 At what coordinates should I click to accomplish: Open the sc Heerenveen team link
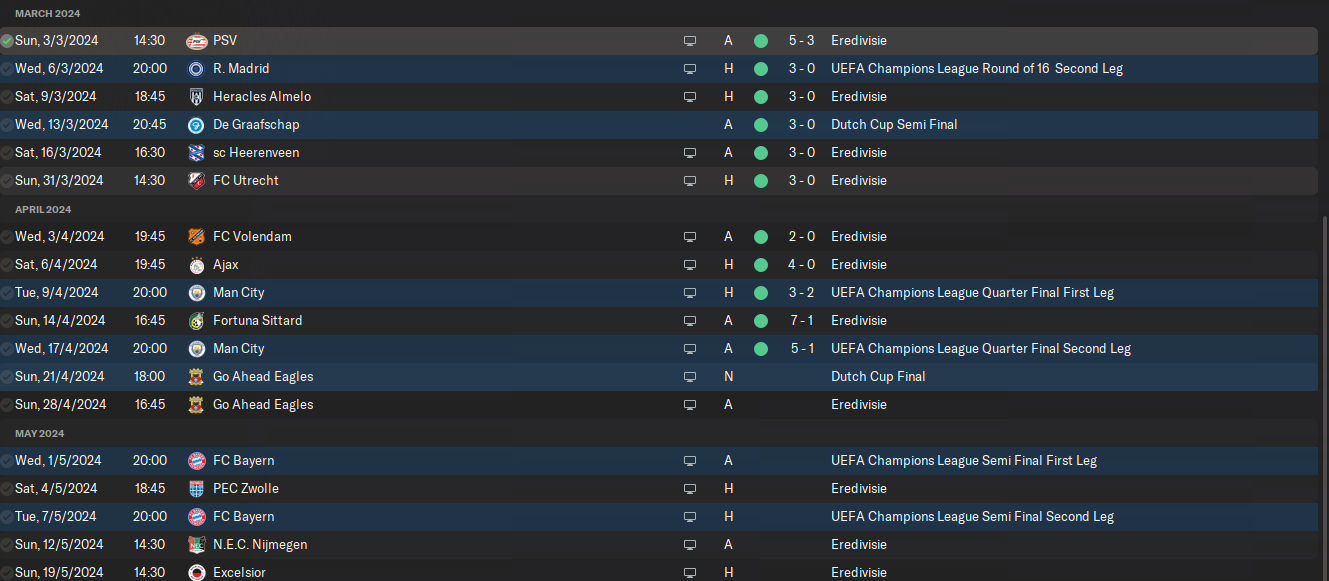(x=256, y=153)
